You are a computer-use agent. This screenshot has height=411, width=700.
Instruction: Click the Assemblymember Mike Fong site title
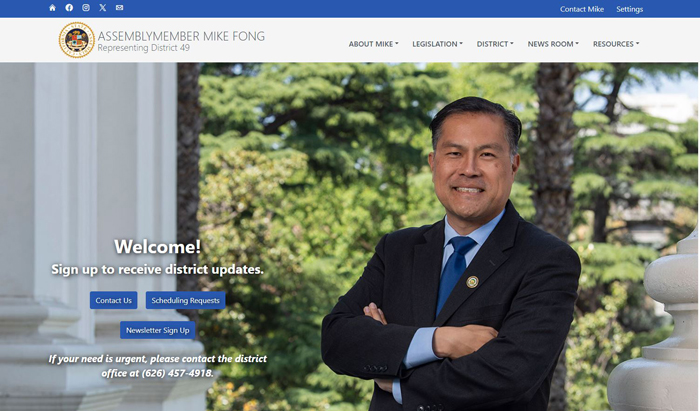[x=181, y=36]
